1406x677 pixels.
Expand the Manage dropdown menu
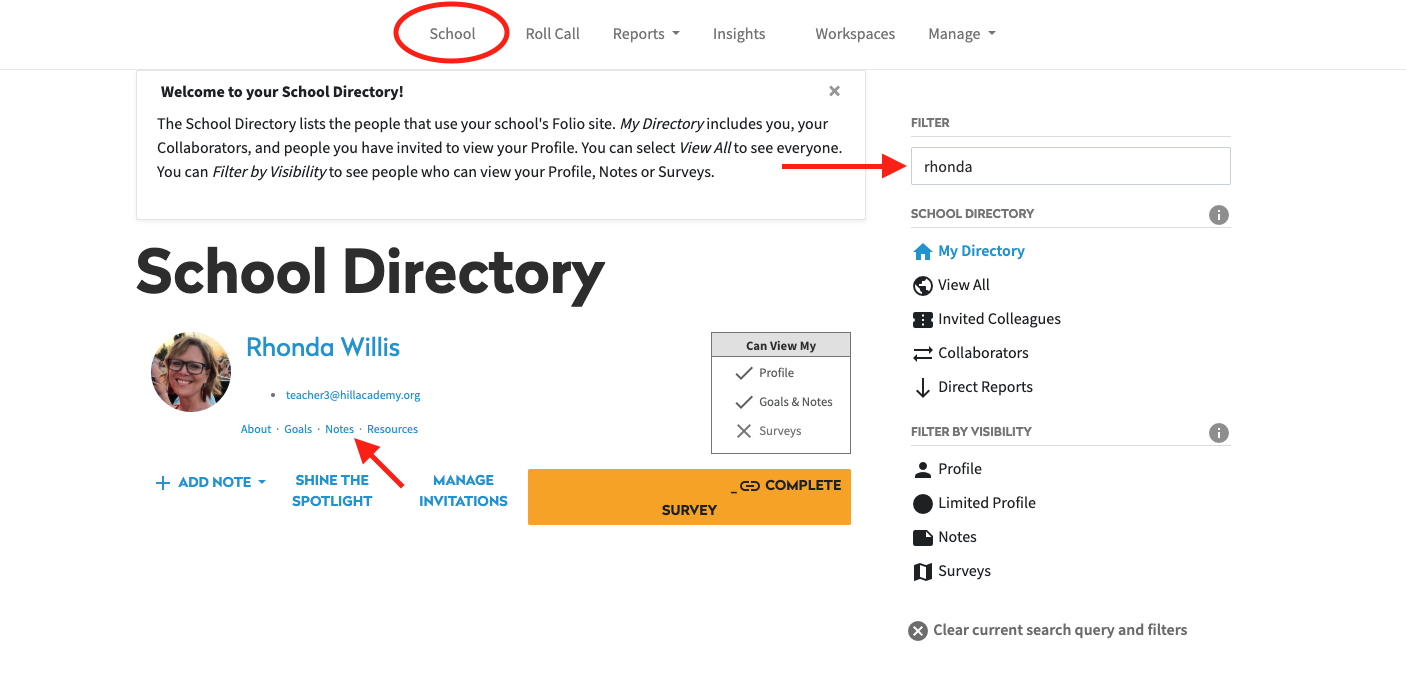coord(961,34)
